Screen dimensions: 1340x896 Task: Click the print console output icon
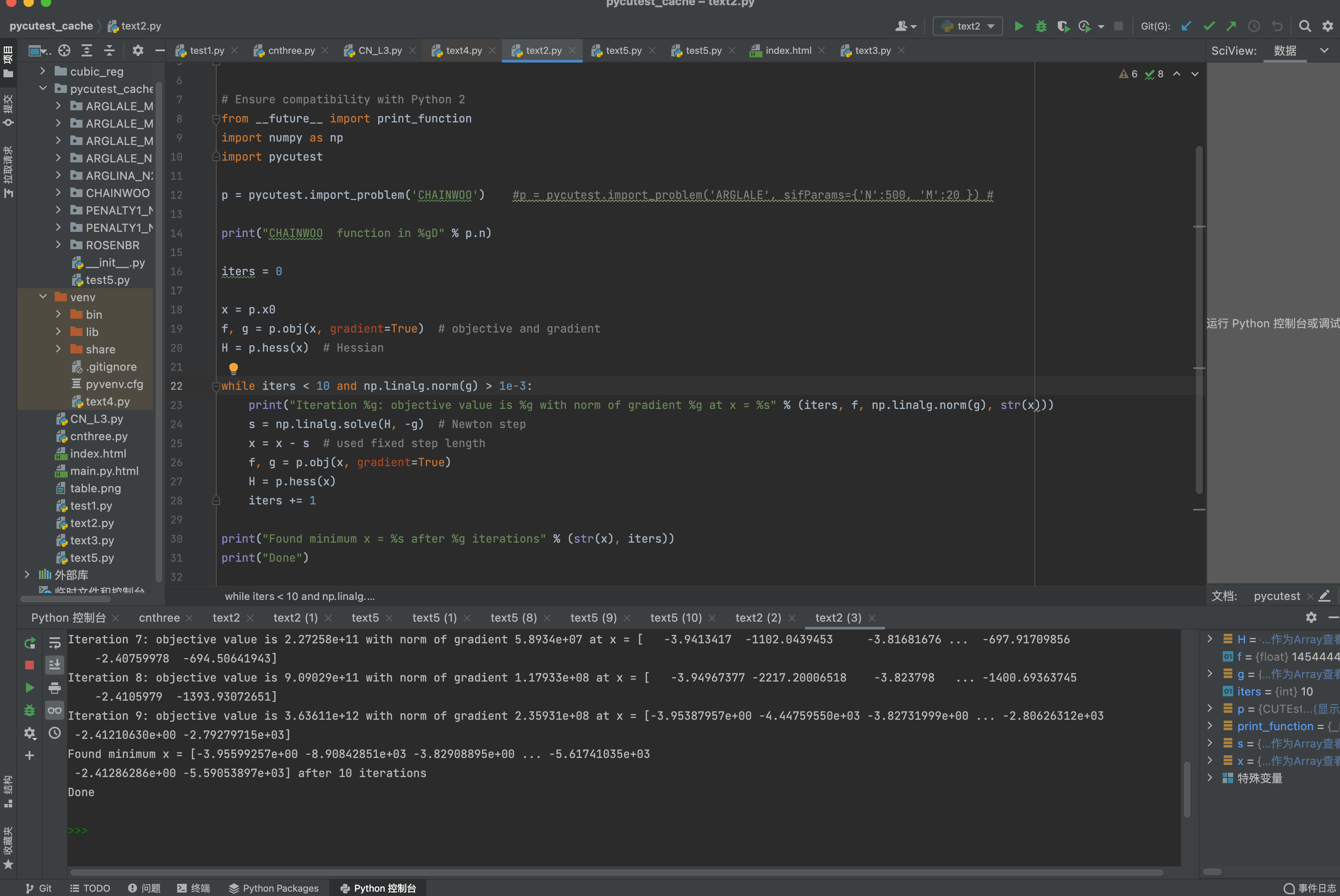pyautogui.click(x=55, y=688)
